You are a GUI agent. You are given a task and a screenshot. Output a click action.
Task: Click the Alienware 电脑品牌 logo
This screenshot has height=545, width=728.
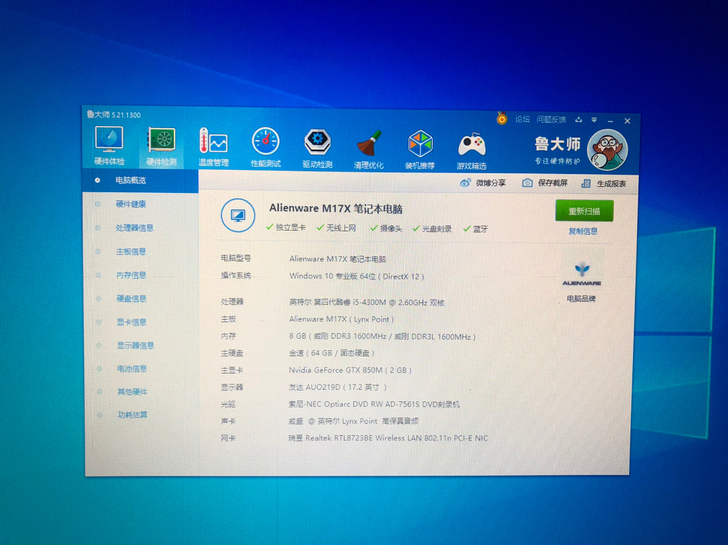point(582,273)
